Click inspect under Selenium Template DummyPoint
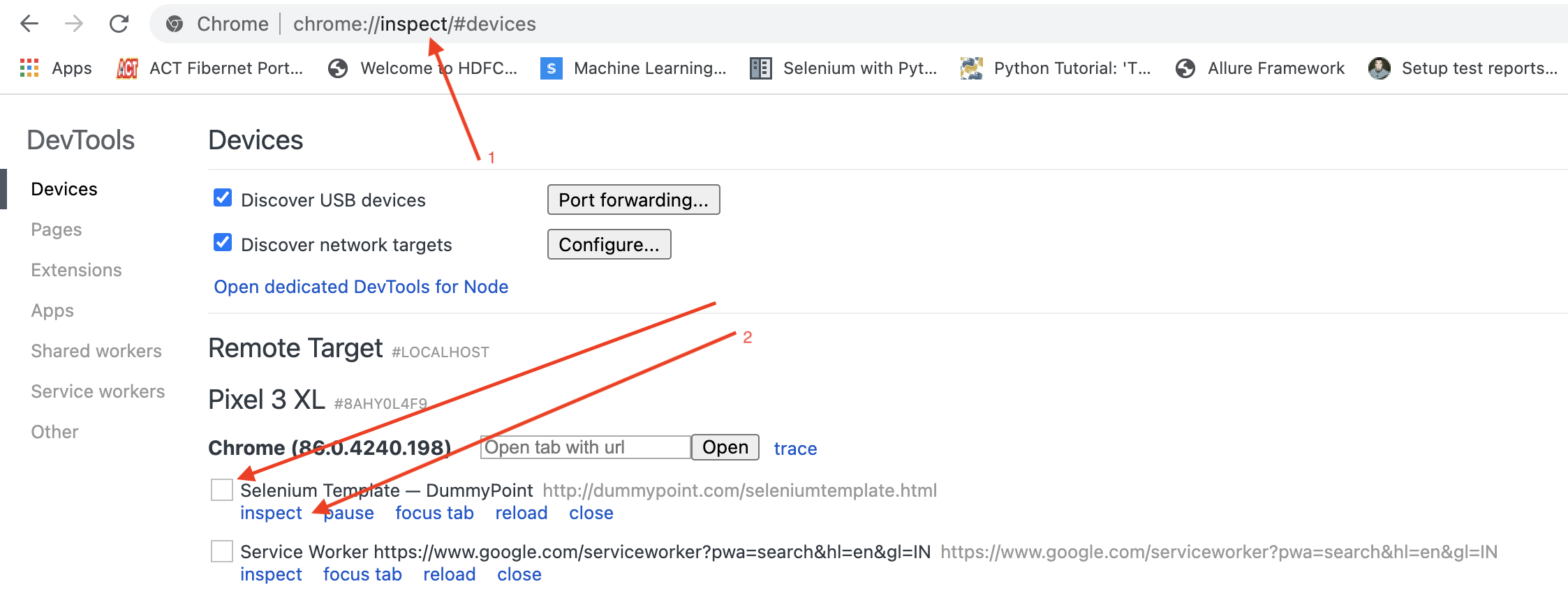 271,513
